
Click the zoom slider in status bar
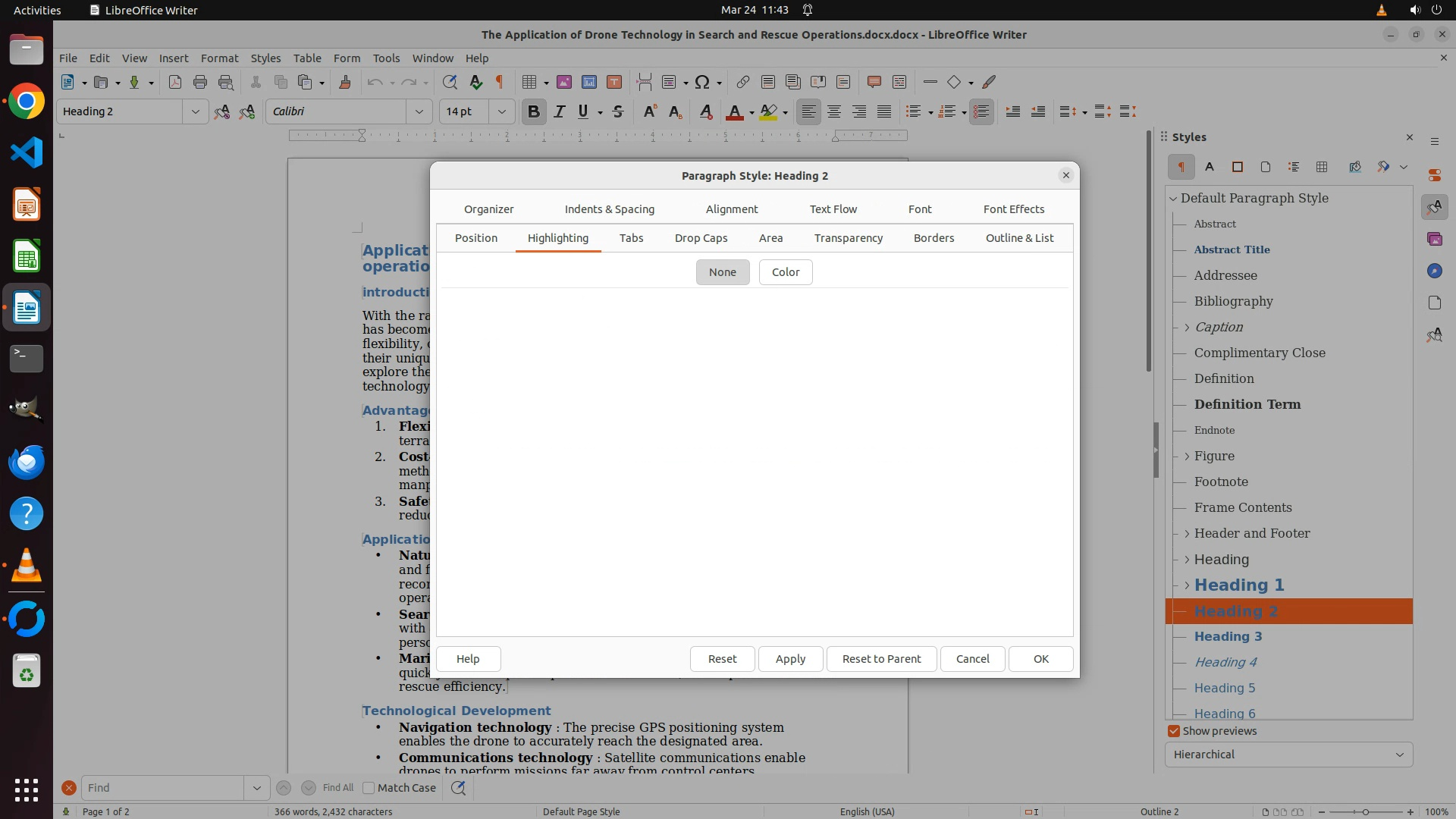coord(1365,811)
